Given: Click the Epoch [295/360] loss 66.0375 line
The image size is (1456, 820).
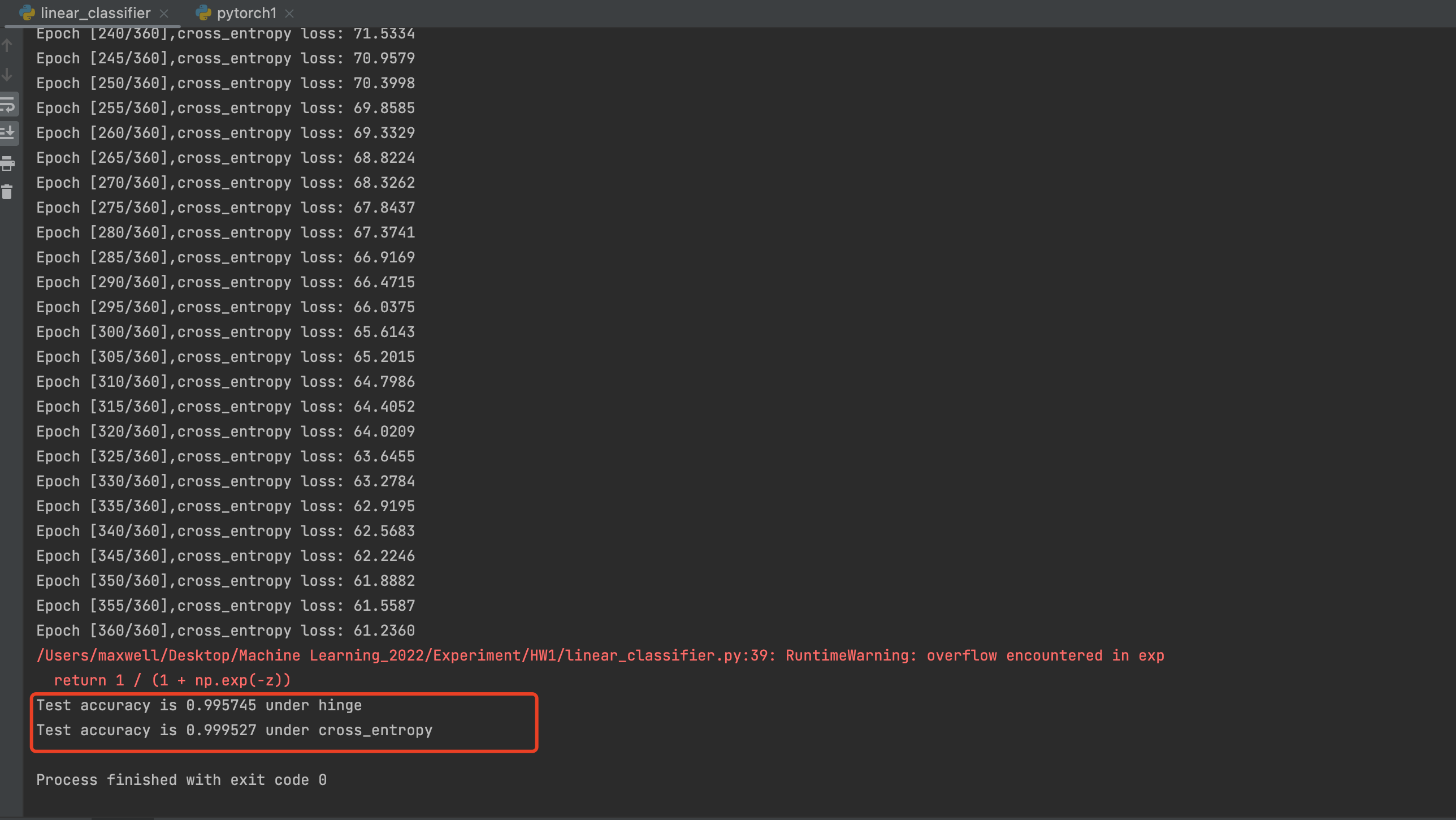Looking at the screenshot, I should tap(226, 307).
